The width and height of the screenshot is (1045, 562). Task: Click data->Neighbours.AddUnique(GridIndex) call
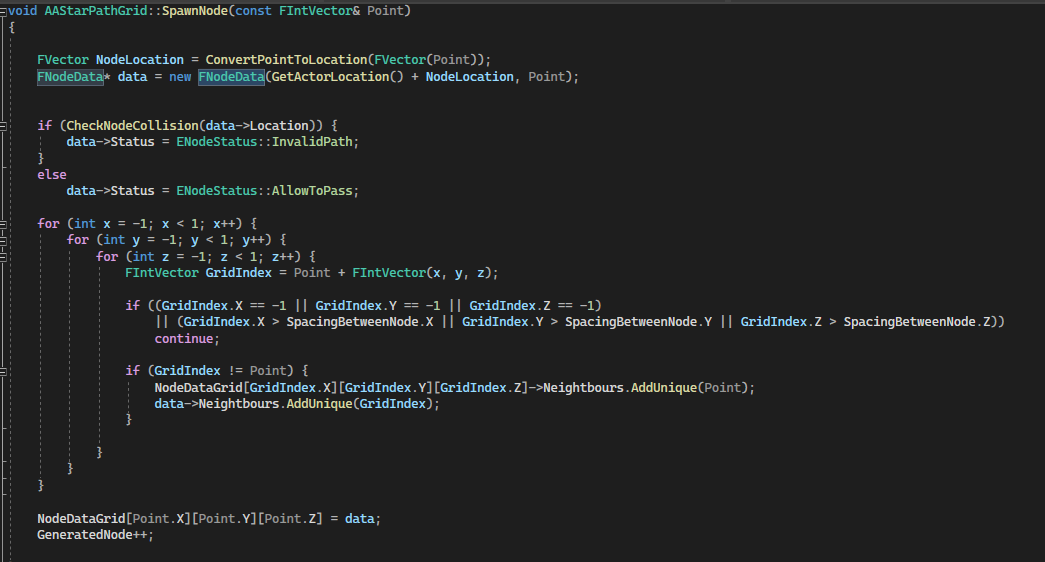(296, 404)
